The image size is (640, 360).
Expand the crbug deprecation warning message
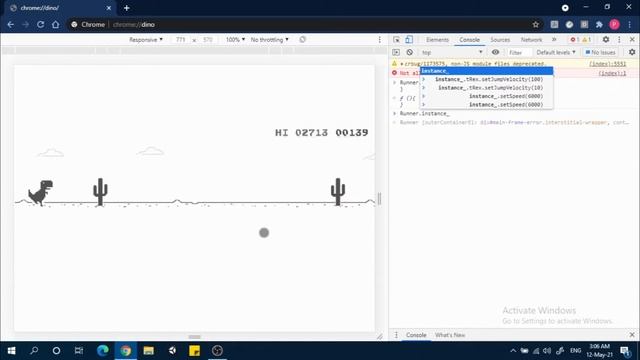click(x=402, y=64)
